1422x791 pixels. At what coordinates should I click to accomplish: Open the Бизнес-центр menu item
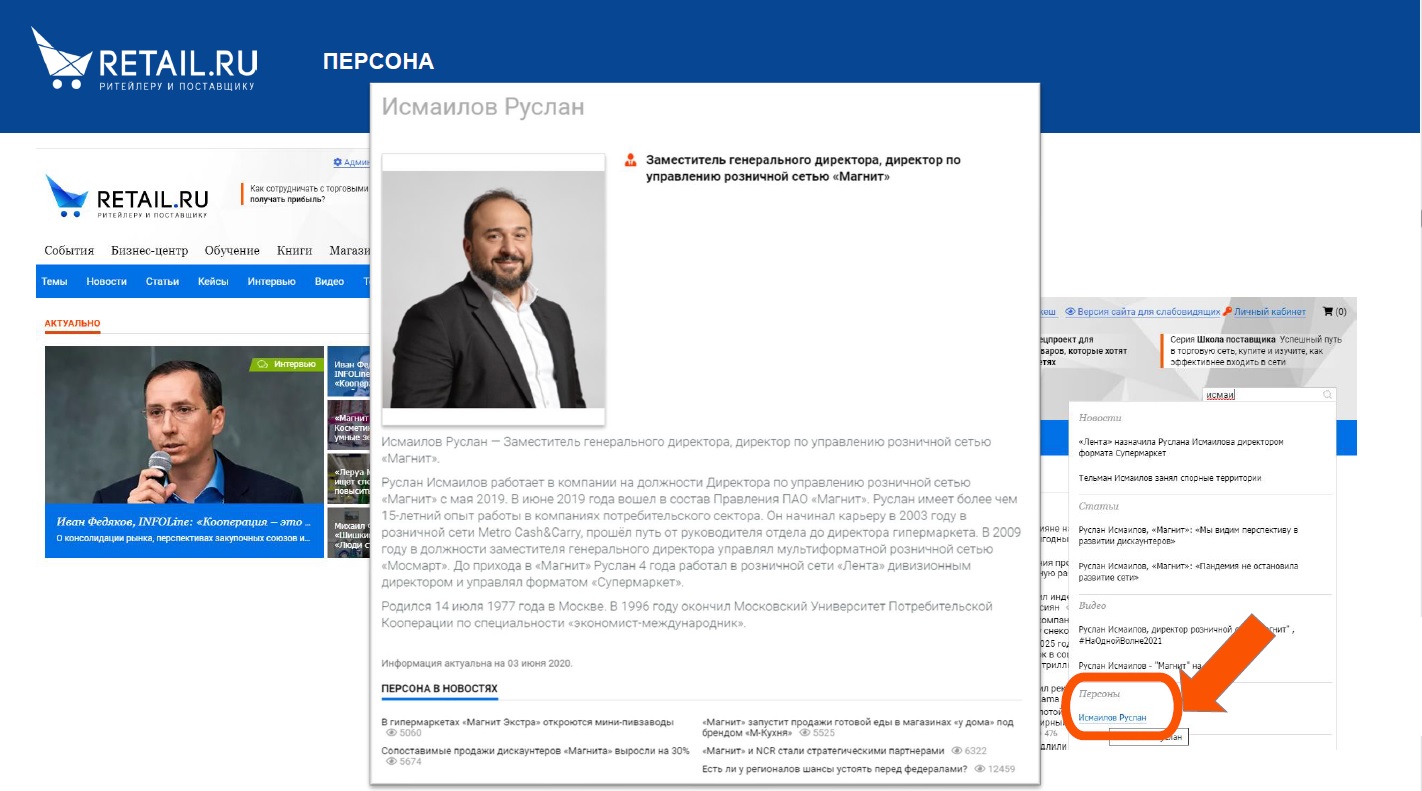point(150,251)
